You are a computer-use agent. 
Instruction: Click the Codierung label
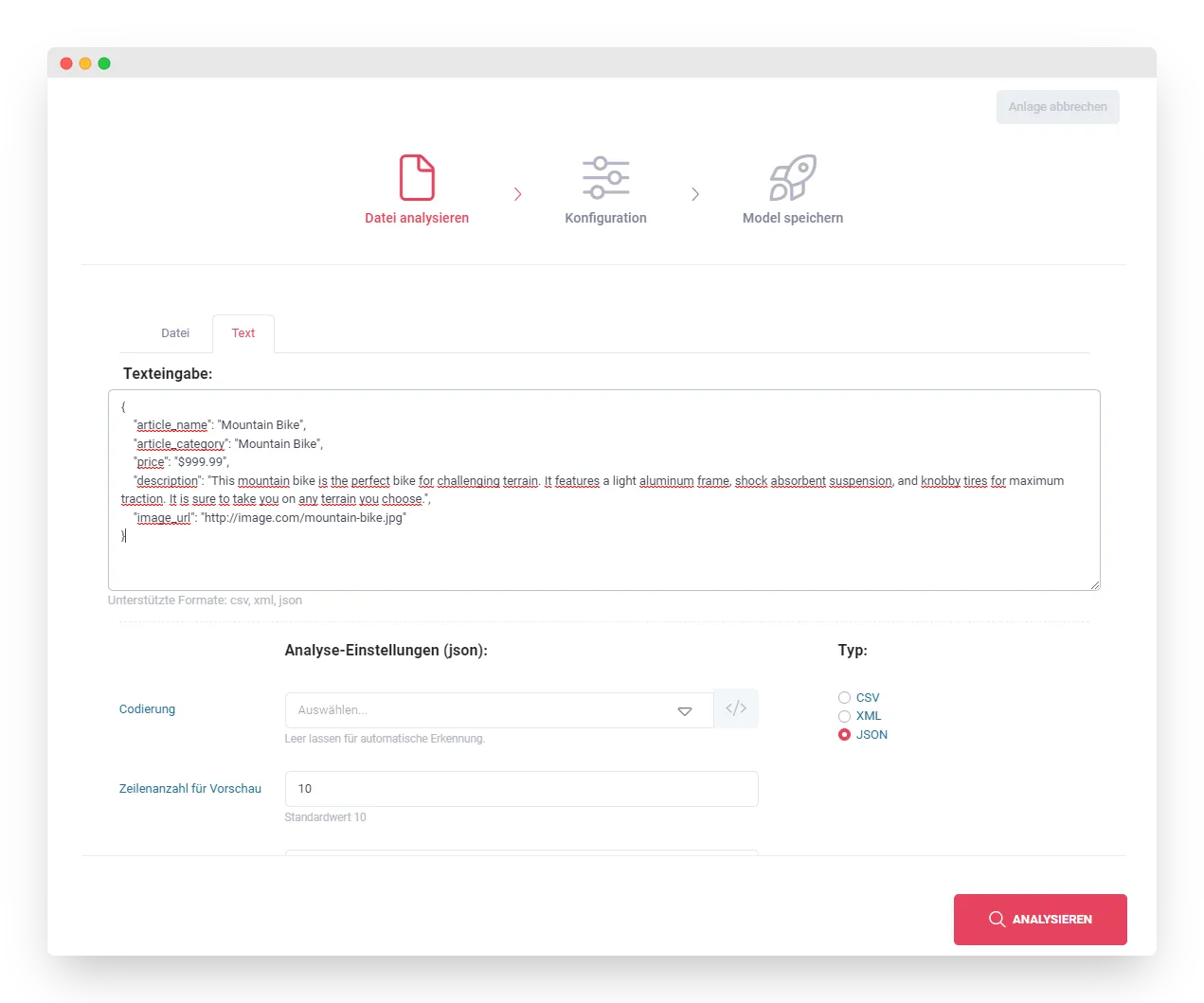coord(147,709)
